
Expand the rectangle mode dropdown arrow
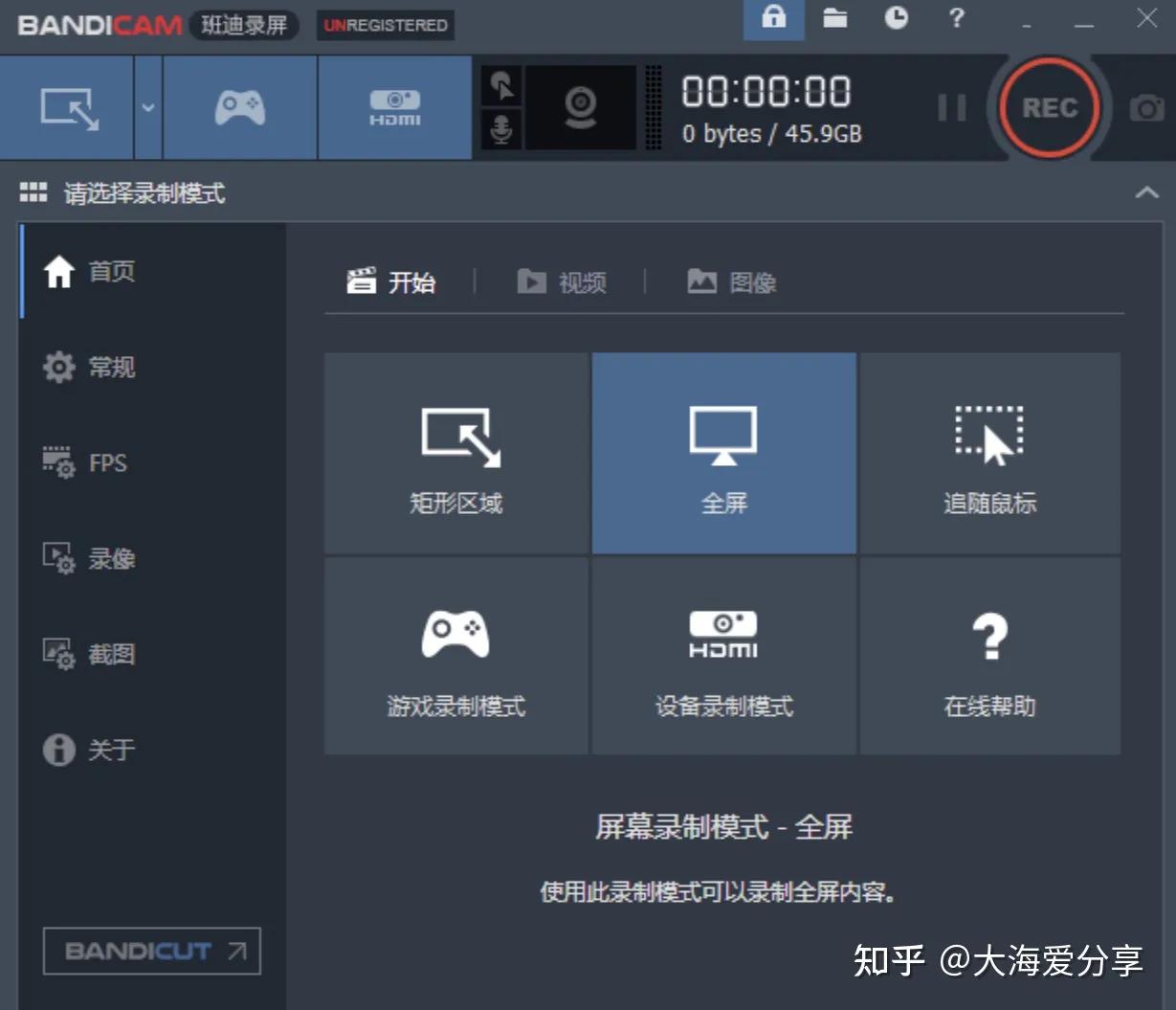click(x=148, y=107)
